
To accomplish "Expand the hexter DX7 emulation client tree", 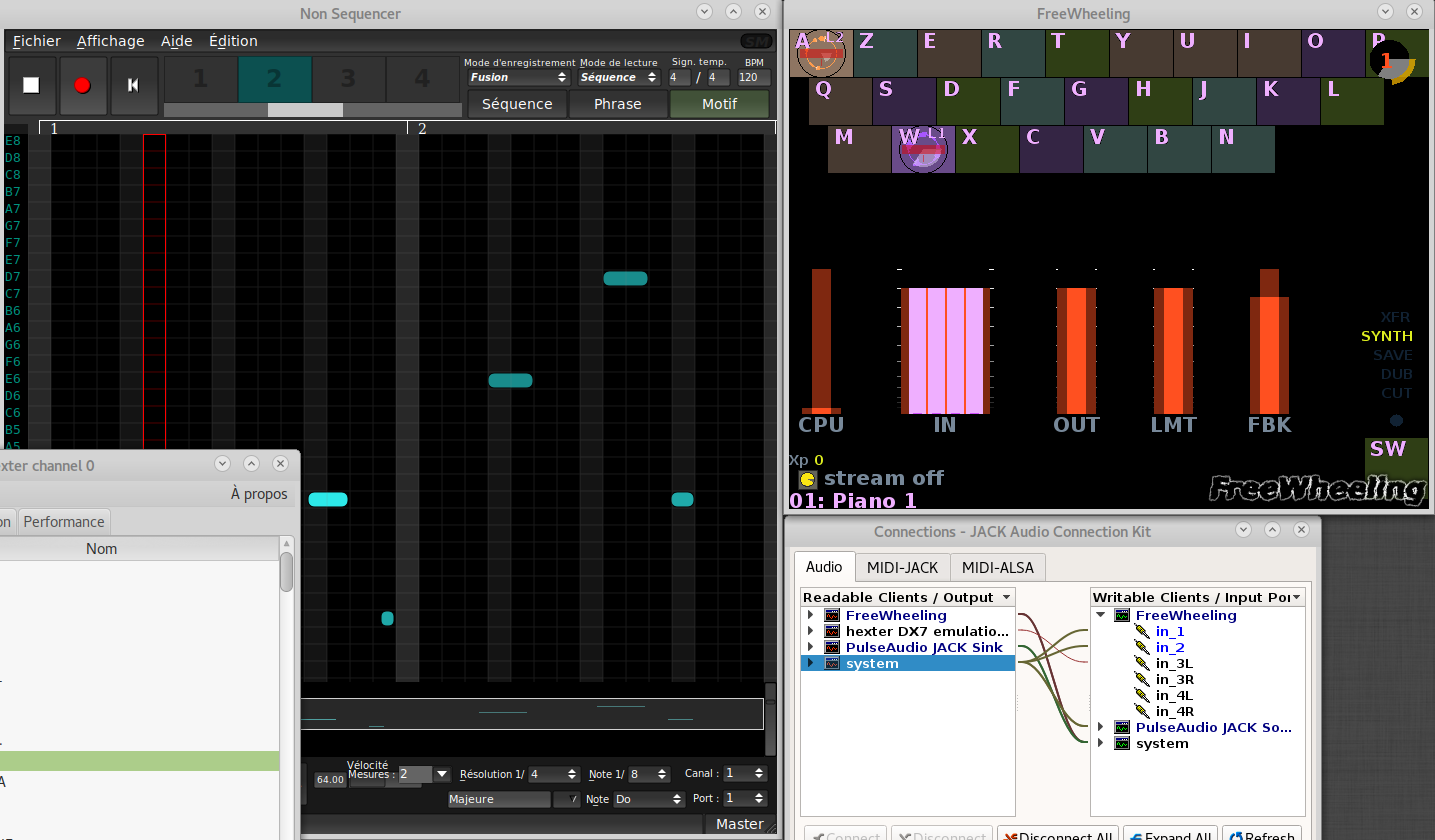I will click(810, 632).
